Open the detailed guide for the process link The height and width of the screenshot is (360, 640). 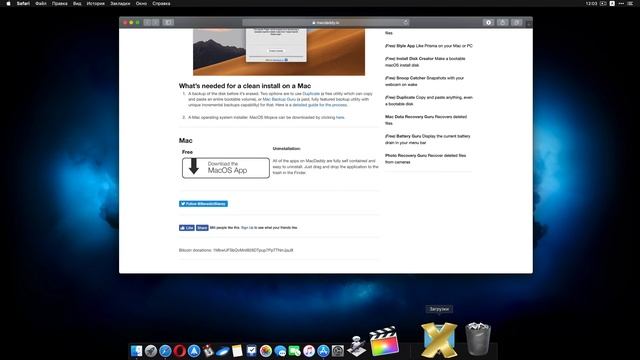point(320,105)
